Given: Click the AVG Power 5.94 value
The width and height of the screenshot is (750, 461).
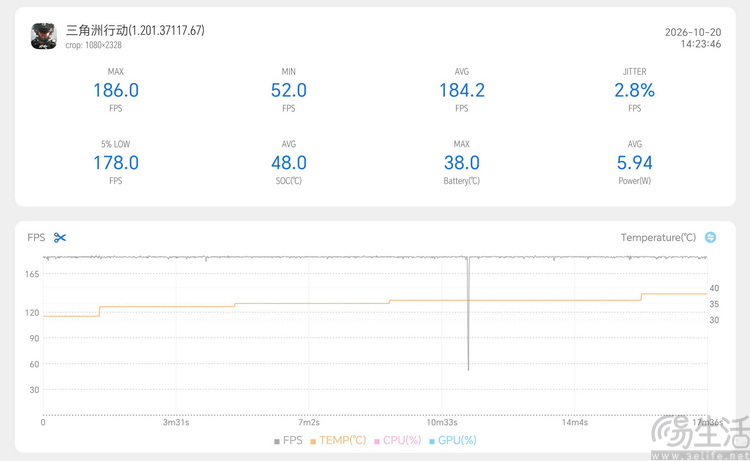Looking at the screenshot, I should (634, 163).
